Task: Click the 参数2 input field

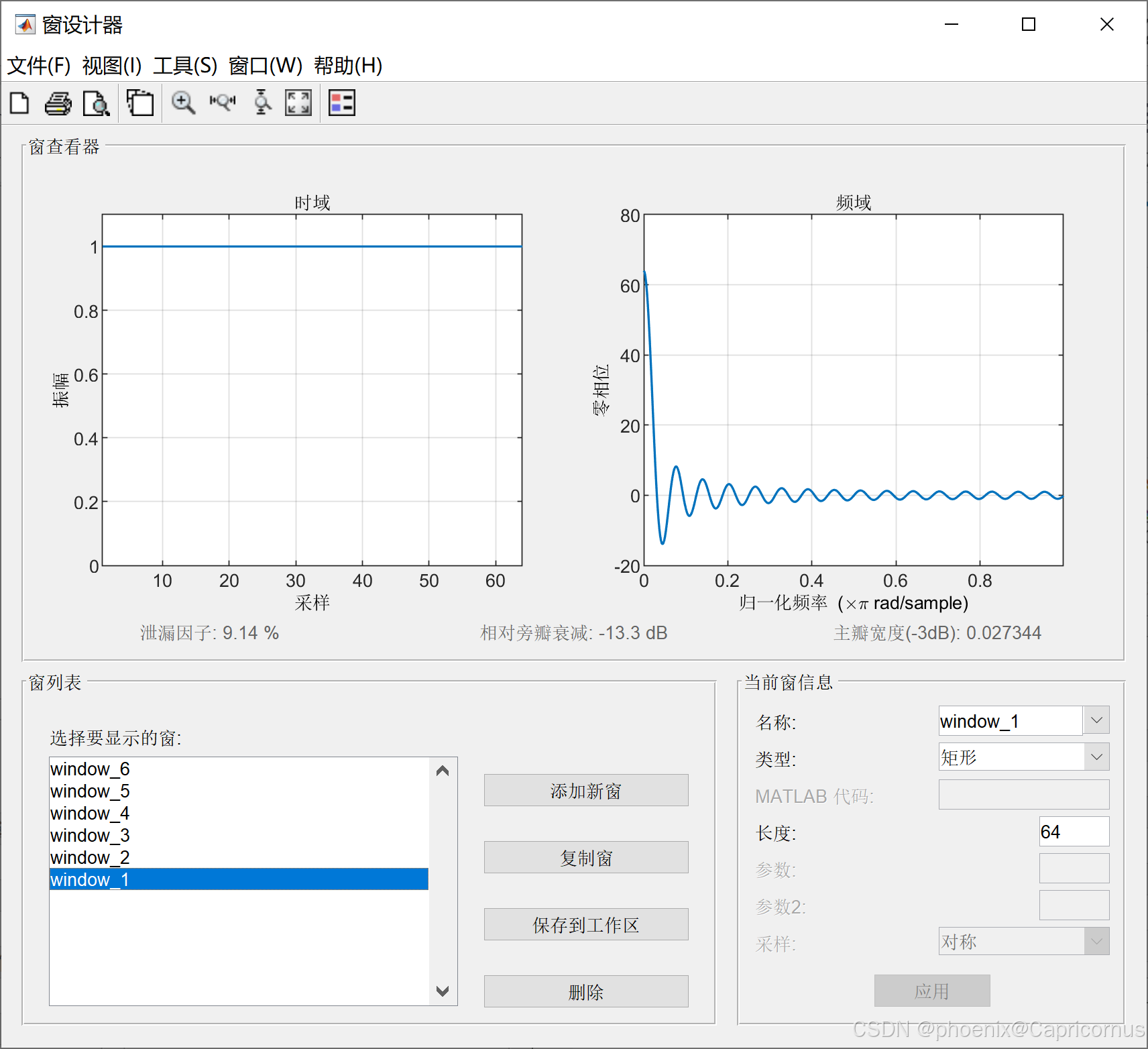Action: click(1074, 905)
